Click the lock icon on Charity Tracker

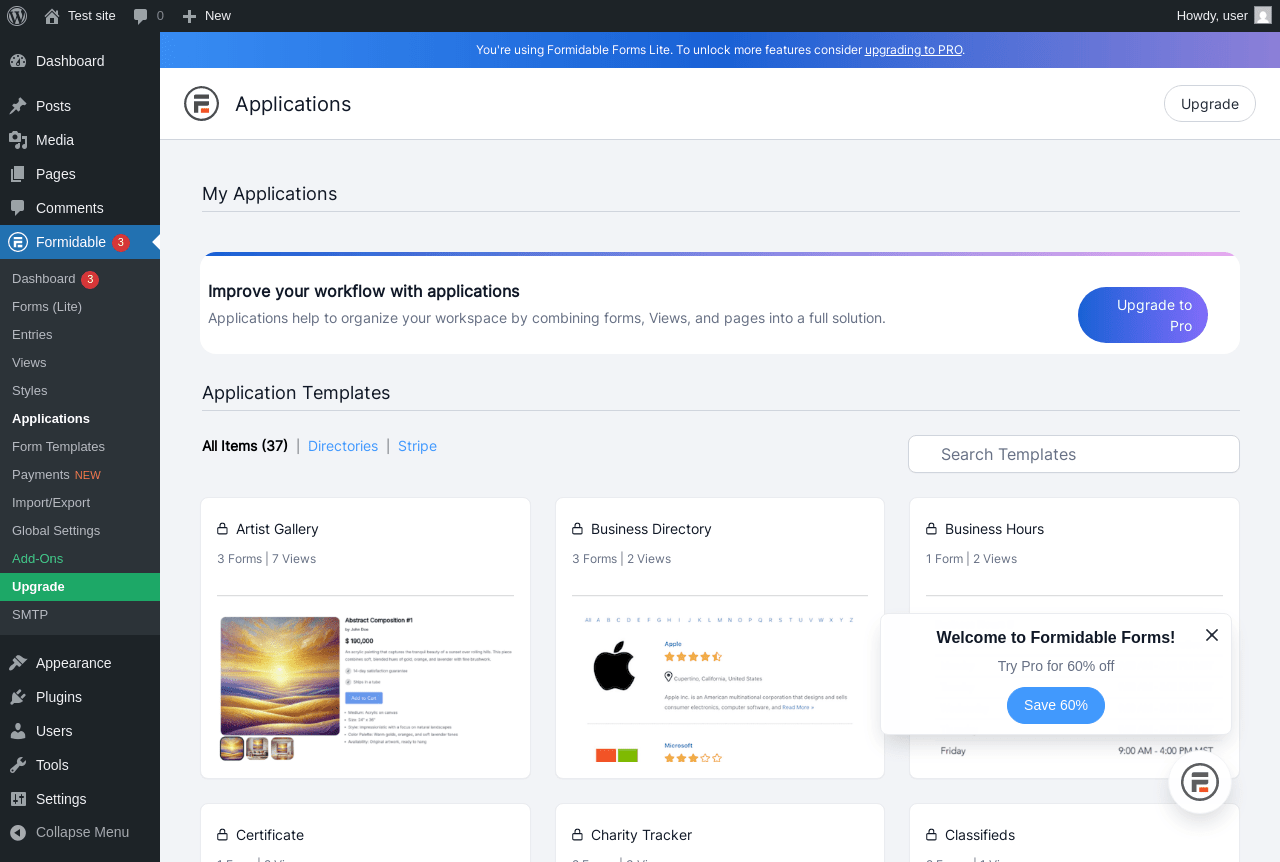[577, 834]
